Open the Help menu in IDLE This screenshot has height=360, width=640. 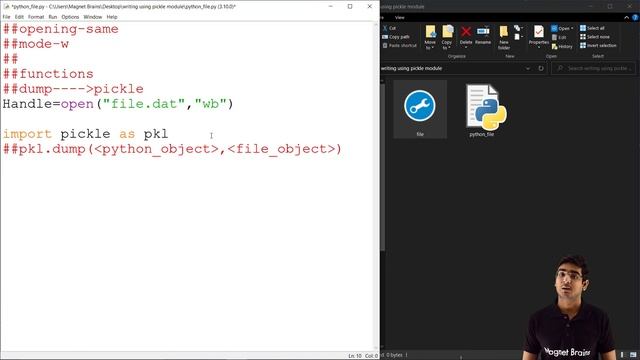tap(112, 17)
